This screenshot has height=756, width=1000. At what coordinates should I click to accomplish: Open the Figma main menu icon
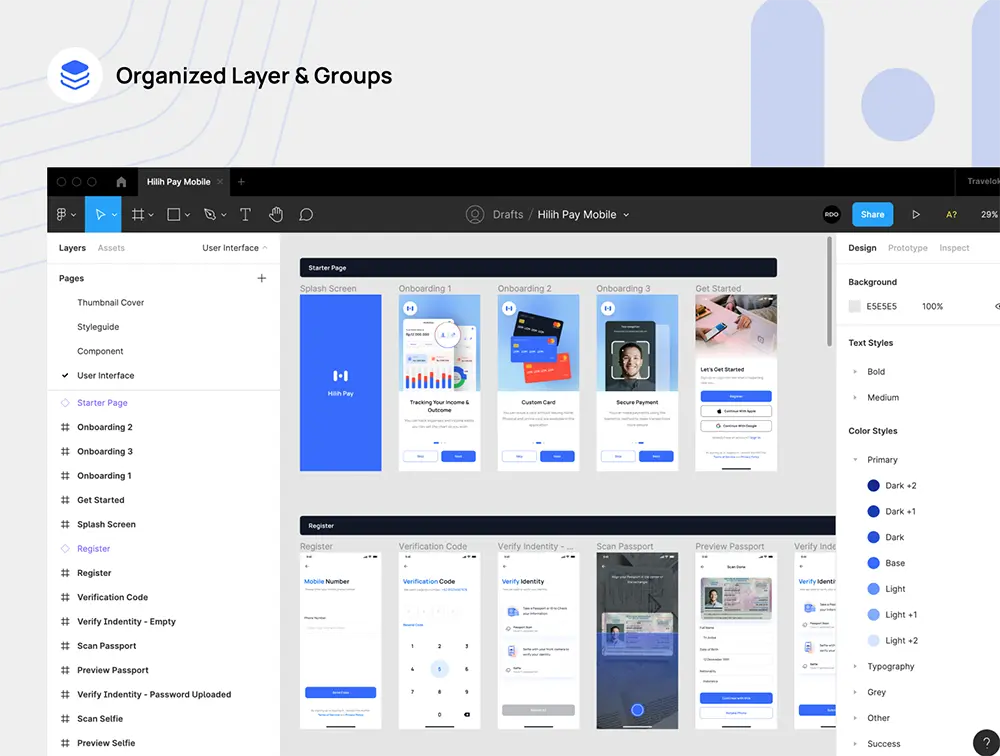click(63, 215)
